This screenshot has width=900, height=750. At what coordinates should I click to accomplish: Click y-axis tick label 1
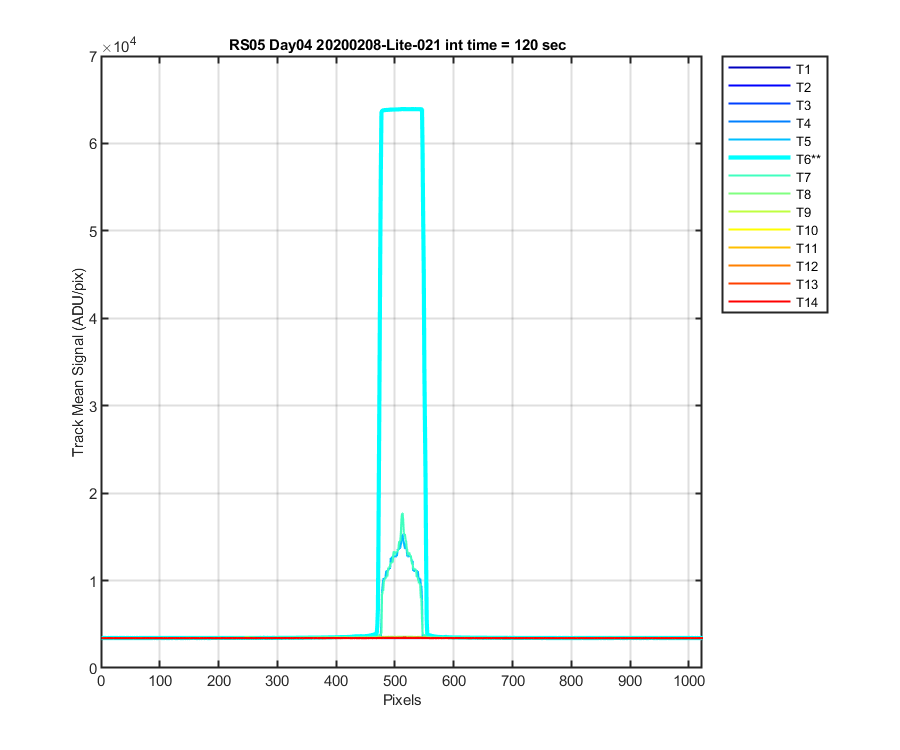[x=93, y=581]
